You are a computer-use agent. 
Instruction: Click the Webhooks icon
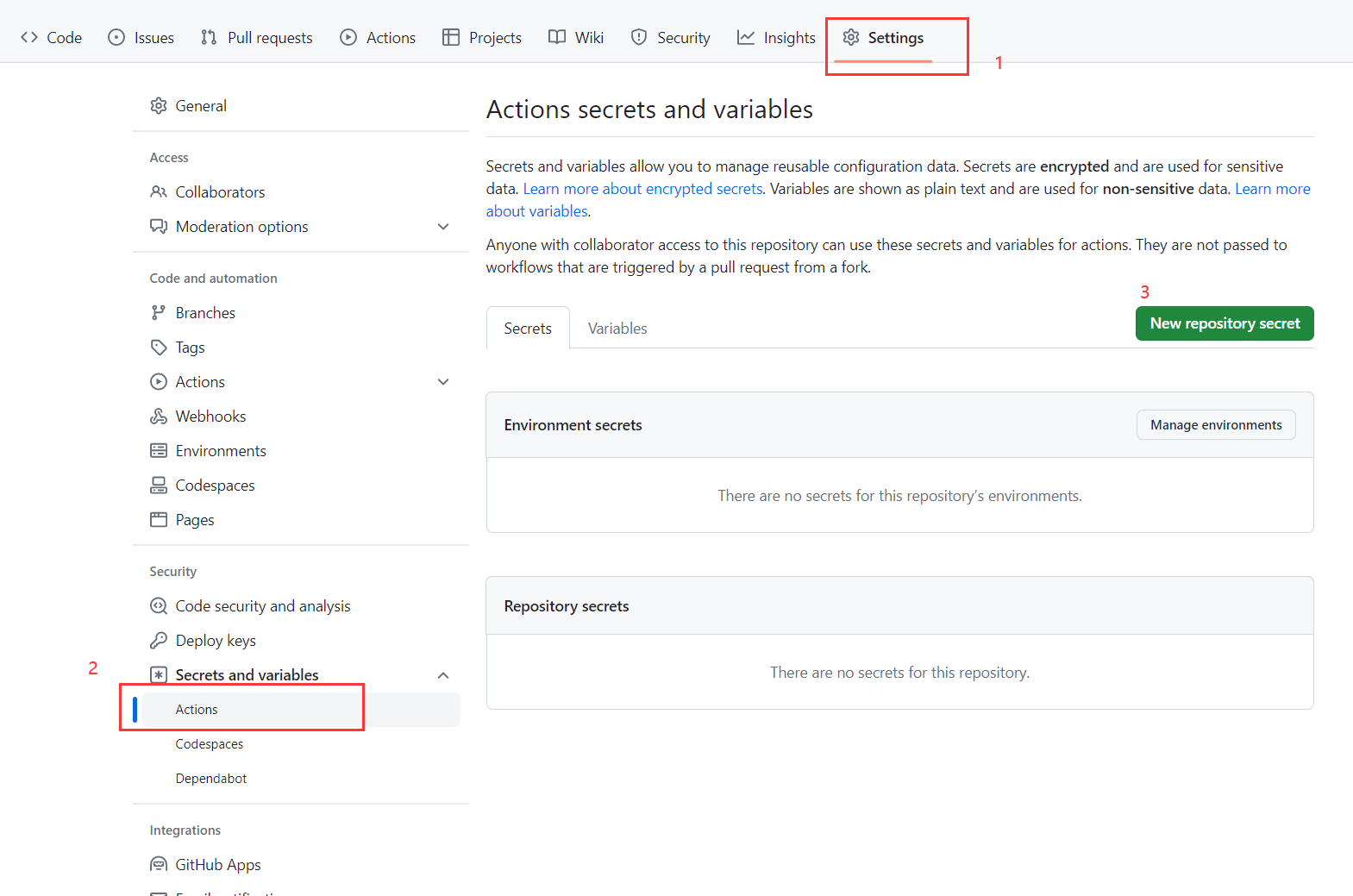[x=159, y=416]
